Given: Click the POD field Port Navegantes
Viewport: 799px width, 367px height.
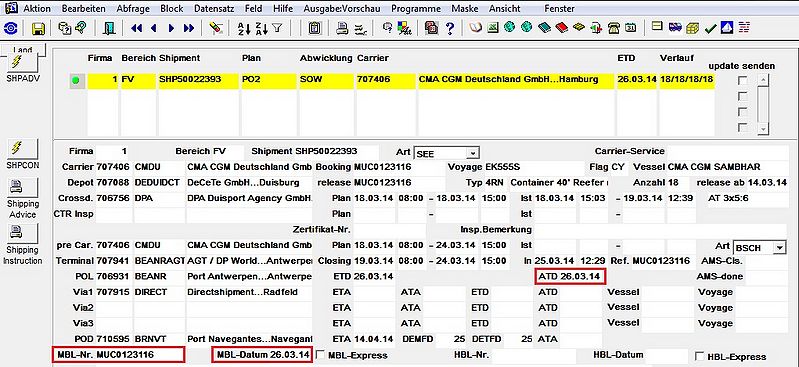Looking at the screenshot, I should 250,339.
